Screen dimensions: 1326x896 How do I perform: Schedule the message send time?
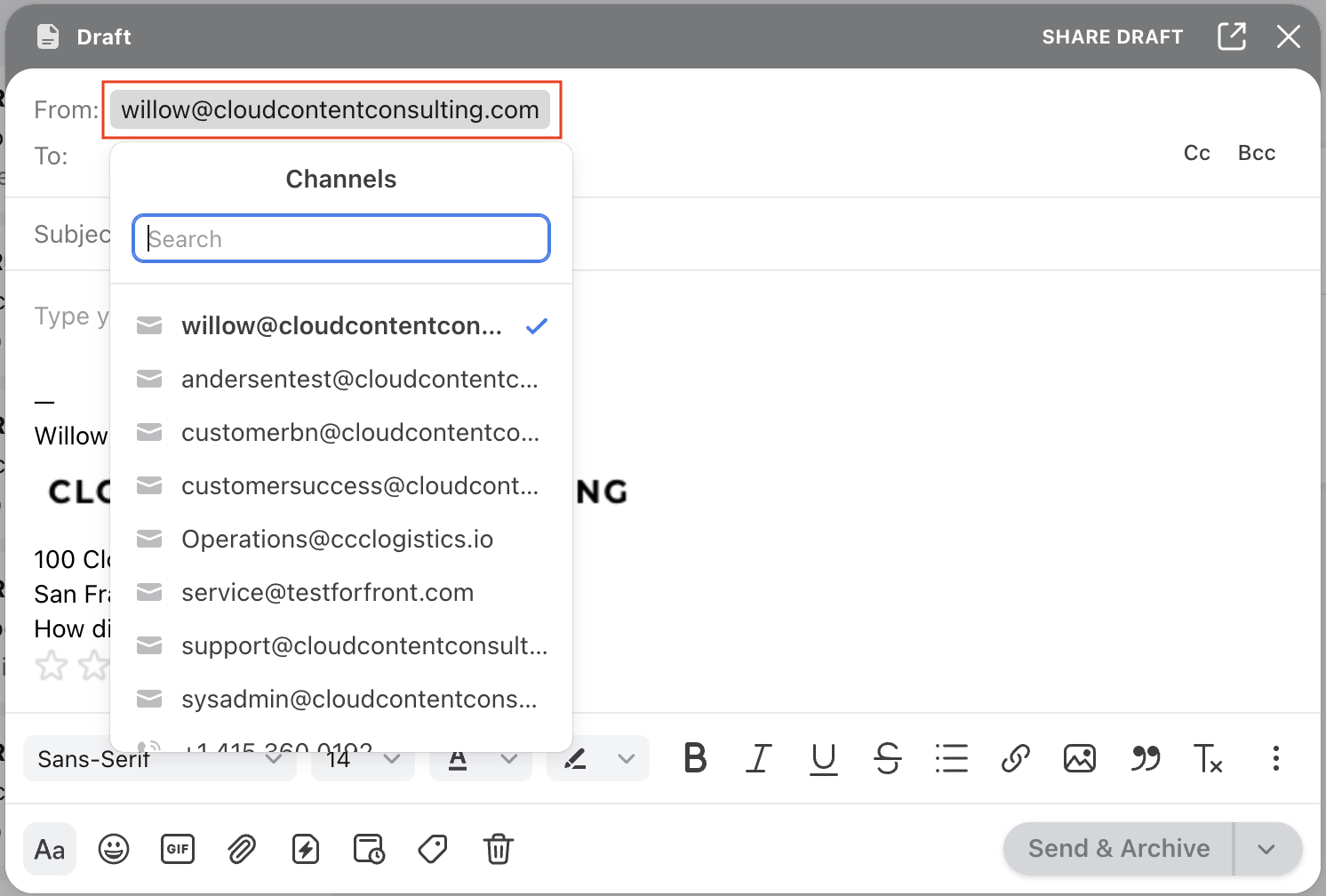(370, 849)
